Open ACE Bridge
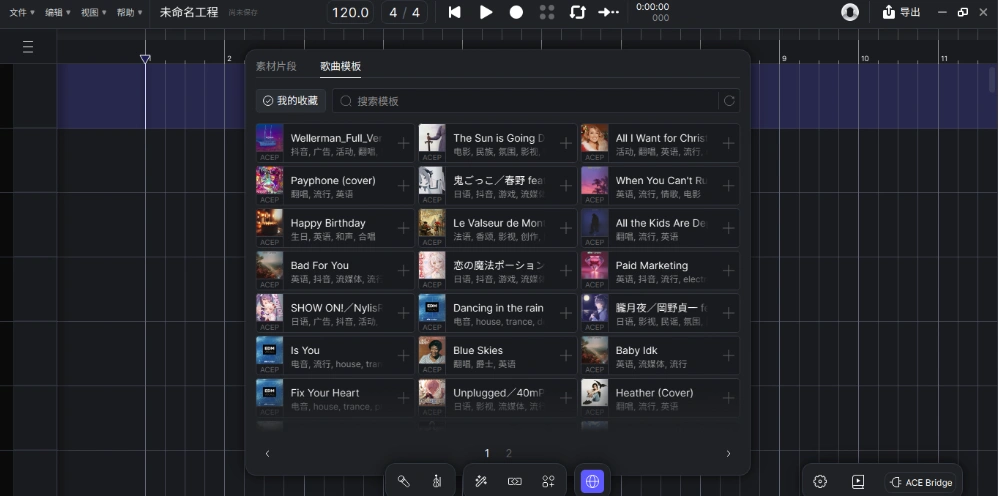This screenshot has height=496, width=999. click(921, 482)
